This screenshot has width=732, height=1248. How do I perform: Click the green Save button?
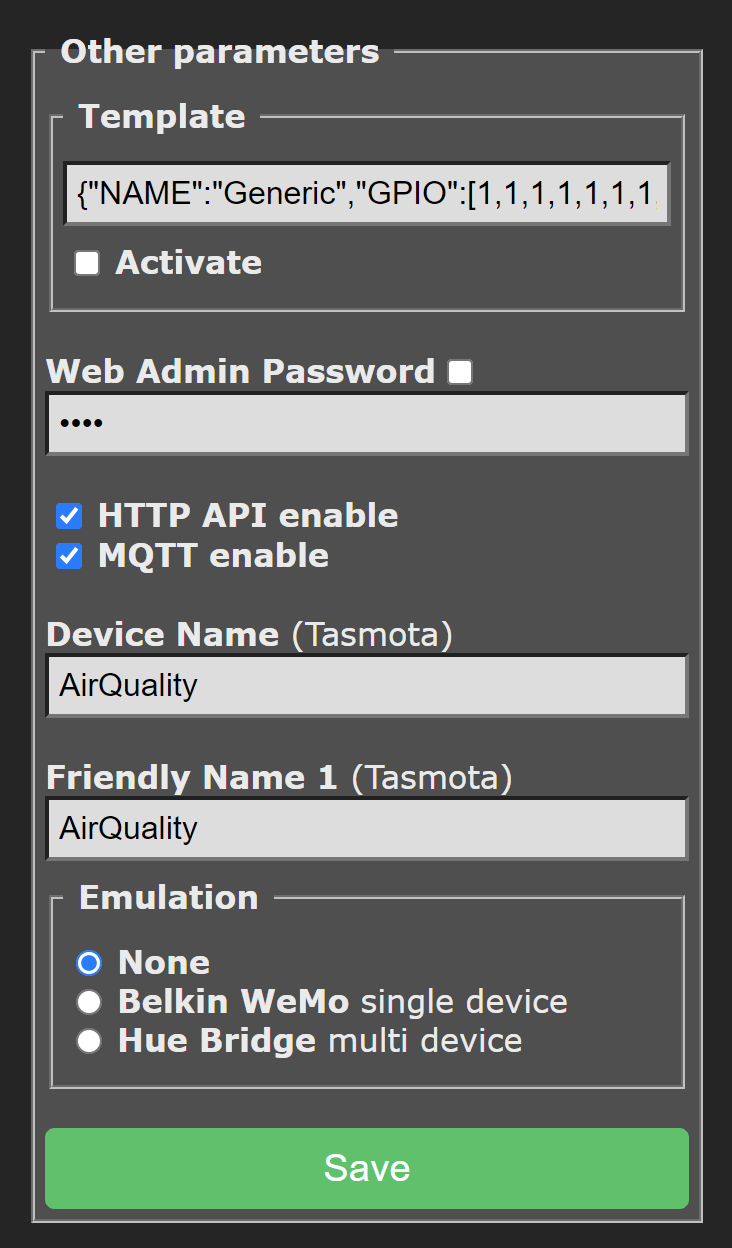tap(366, 1168)
